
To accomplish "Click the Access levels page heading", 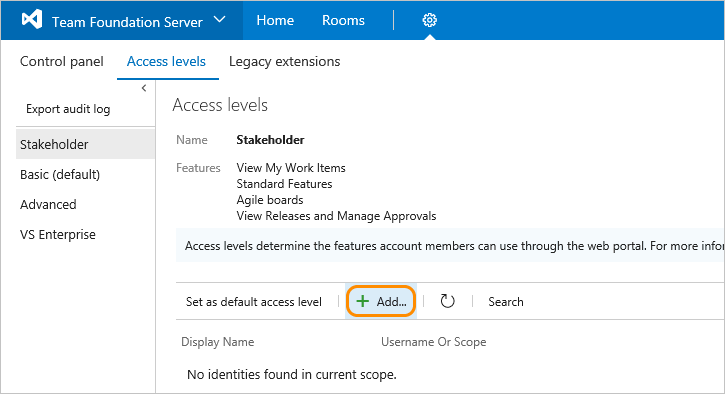I will coord(220,105).
